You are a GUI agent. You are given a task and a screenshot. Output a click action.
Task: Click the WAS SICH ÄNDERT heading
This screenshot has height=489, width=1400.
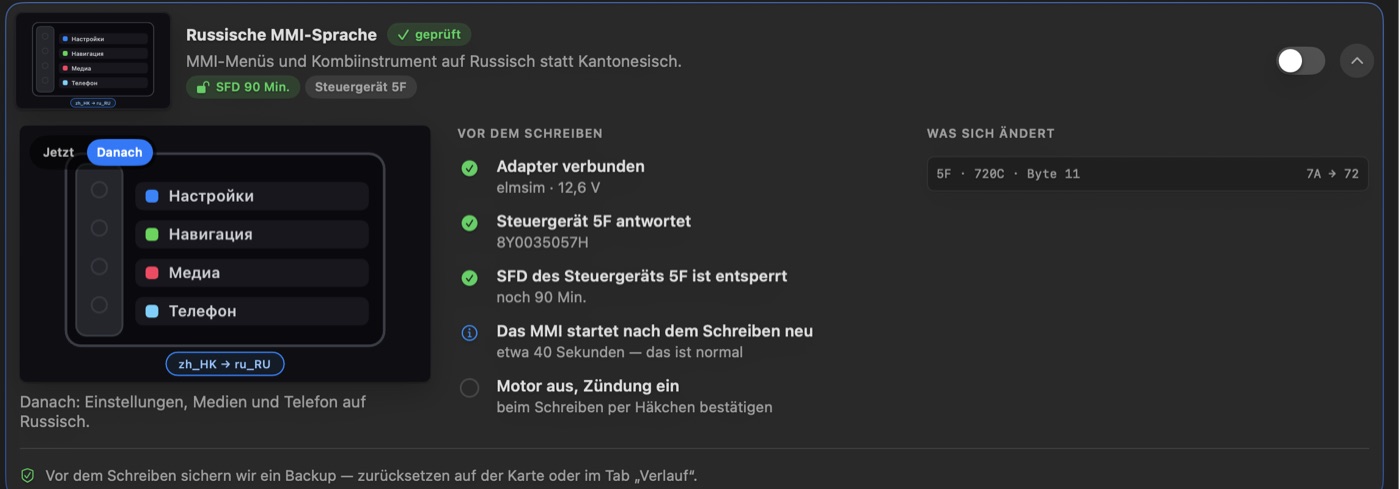tap(991, 133)
